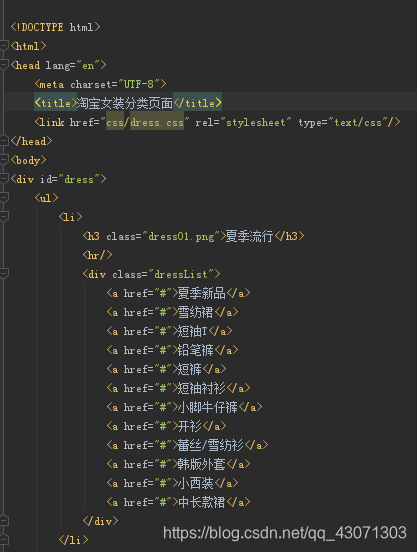Click the type "text/css" attribute value
The height and width of the screenshot is (552, 417).
[358, 123]
